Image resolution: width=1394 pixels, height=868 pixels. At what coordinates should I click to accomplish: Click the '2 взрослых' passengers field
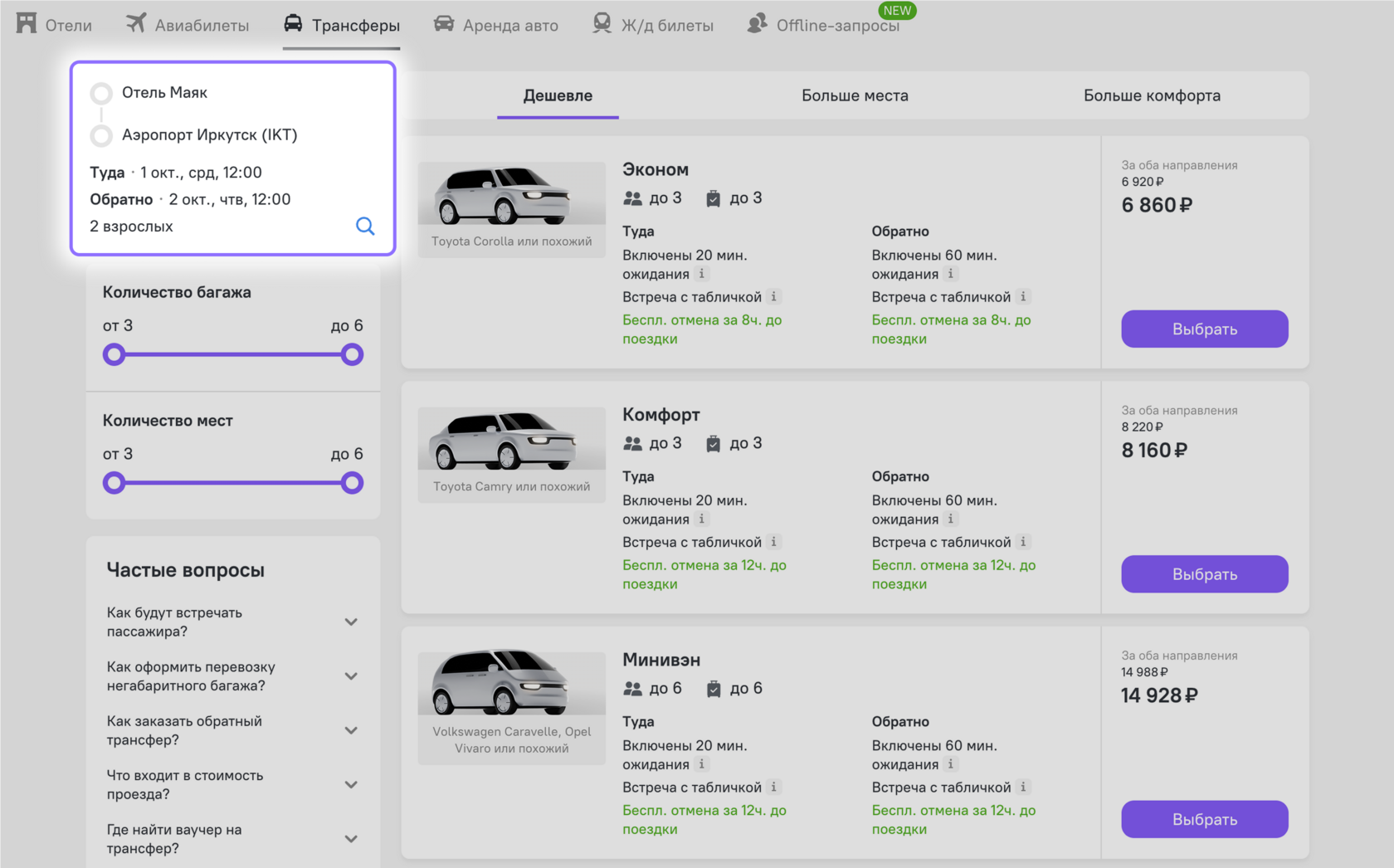(131, 226)
